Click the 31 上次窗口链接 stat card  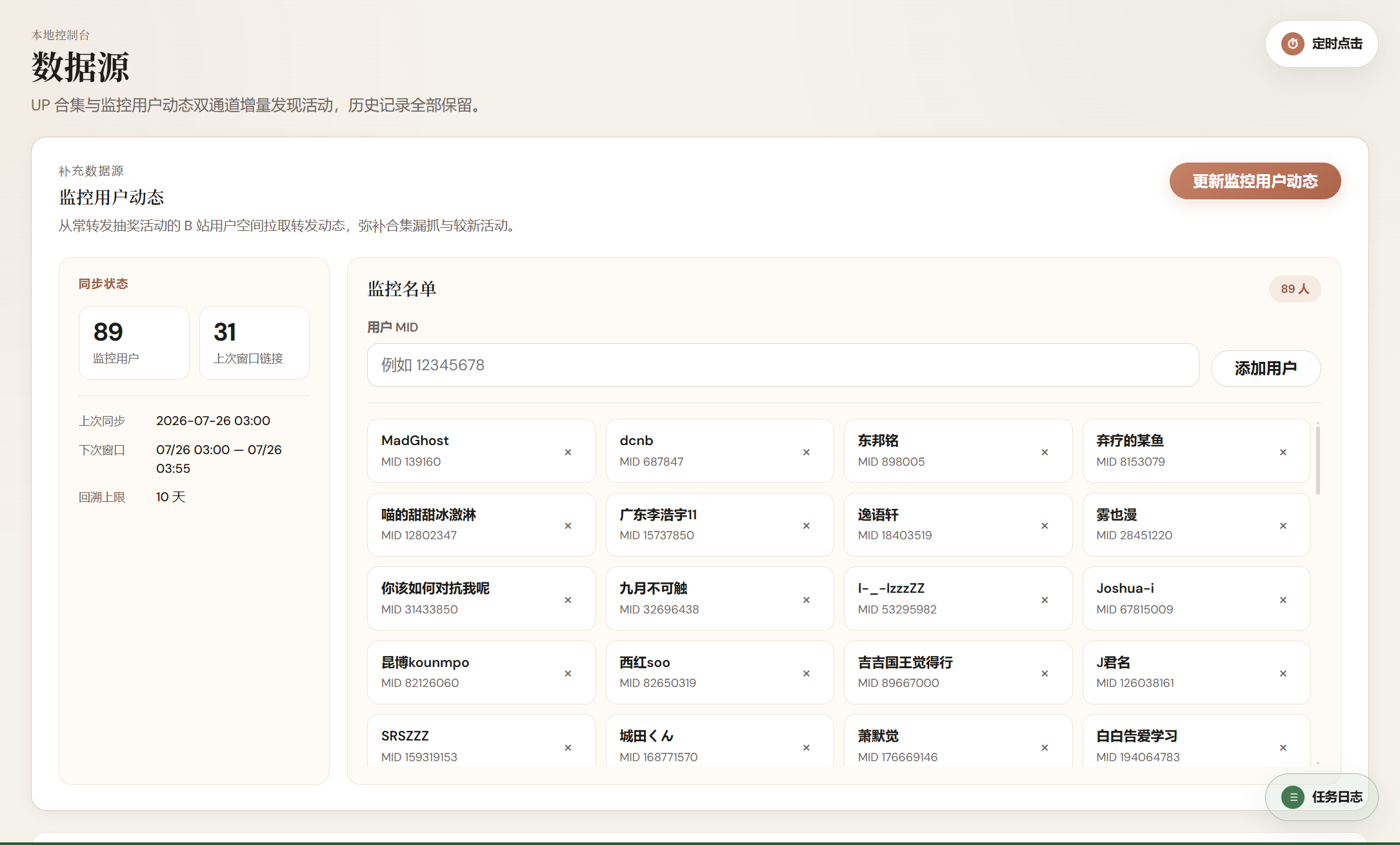(x=254, y=343)
